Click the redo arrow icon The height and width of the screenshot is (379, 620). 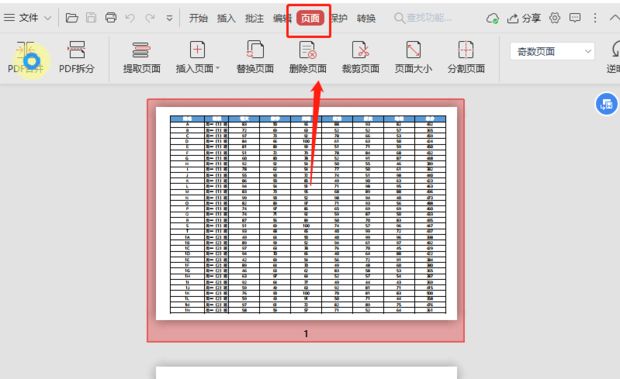coord(150,18)
